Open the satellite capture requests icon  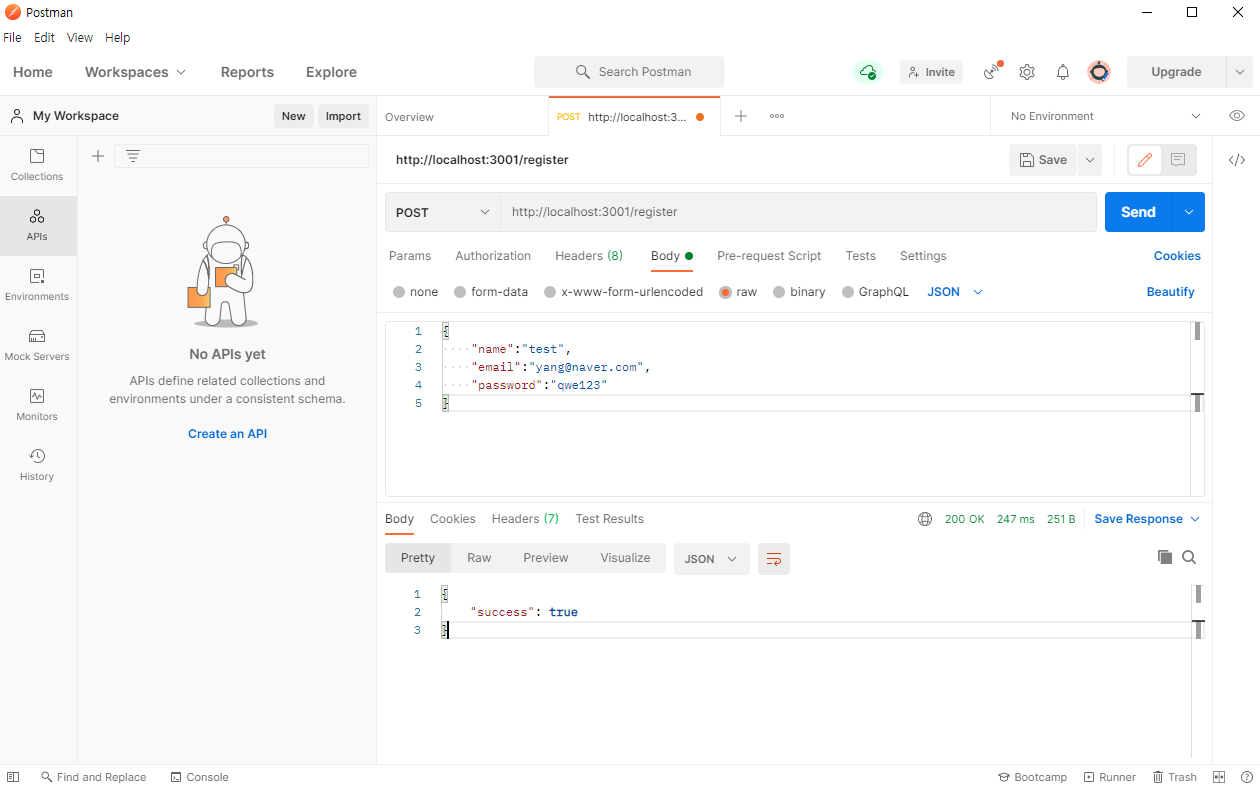coord(991,72)
